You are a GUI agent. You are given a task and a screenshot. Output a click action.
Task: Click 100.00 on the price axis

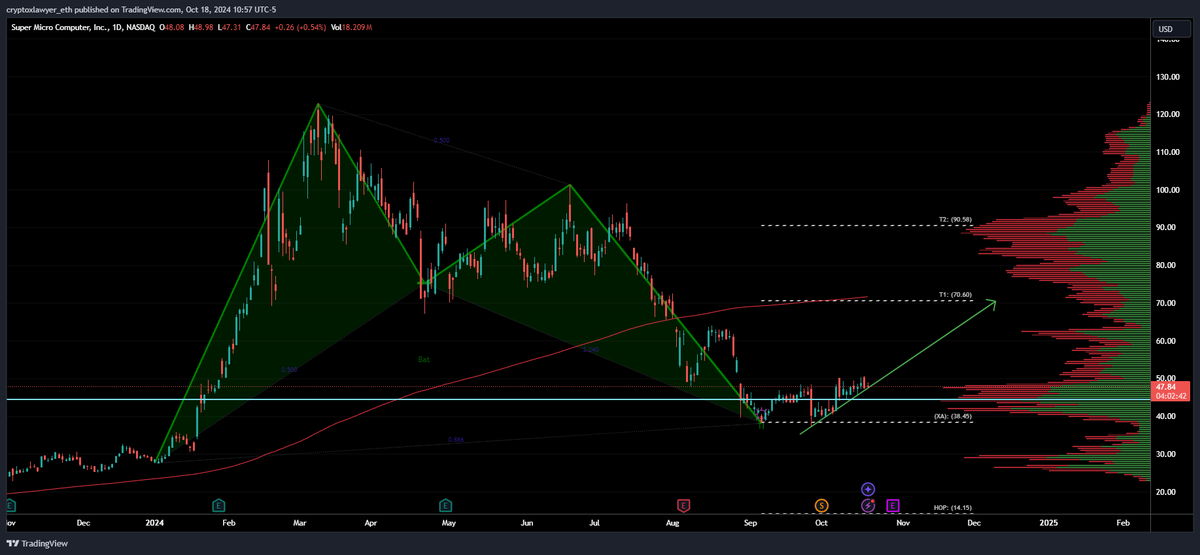click(1167, 190)
